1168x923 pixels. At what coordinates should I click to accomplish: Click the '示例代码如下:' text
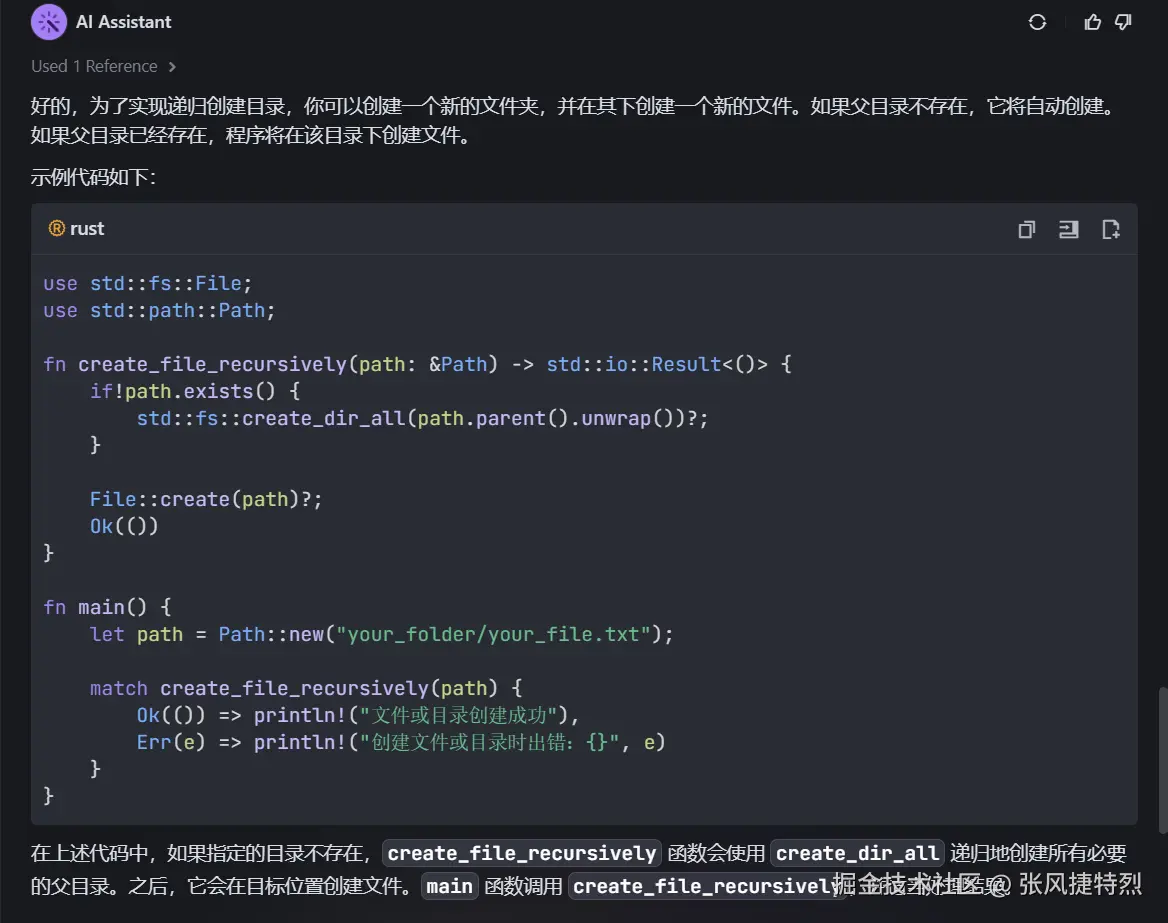[93, 177]
